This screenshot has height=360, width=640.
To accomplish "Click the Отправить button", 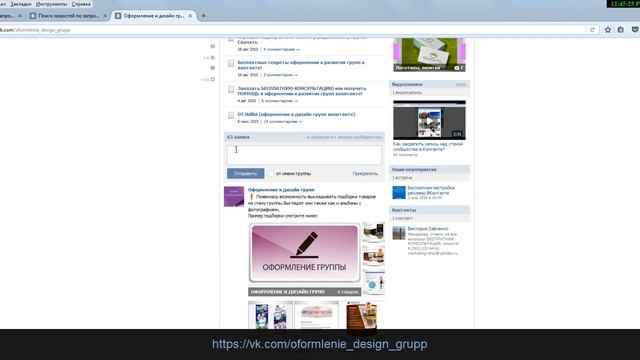I will click(246, 173).
